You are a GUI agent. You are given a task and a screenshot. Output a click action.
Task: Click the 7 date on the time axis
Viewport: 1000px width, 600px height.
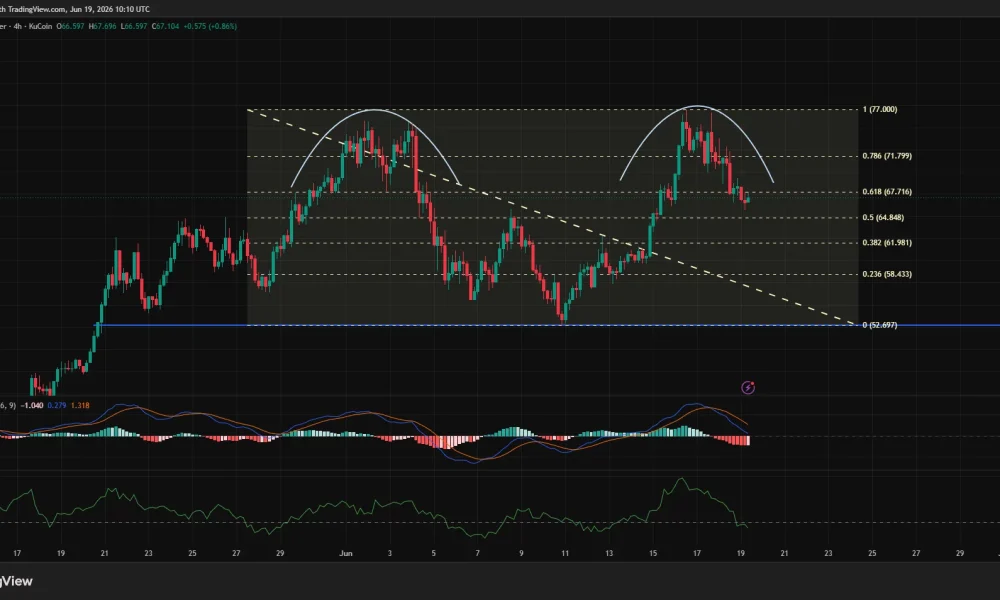(x=477, y=553)
